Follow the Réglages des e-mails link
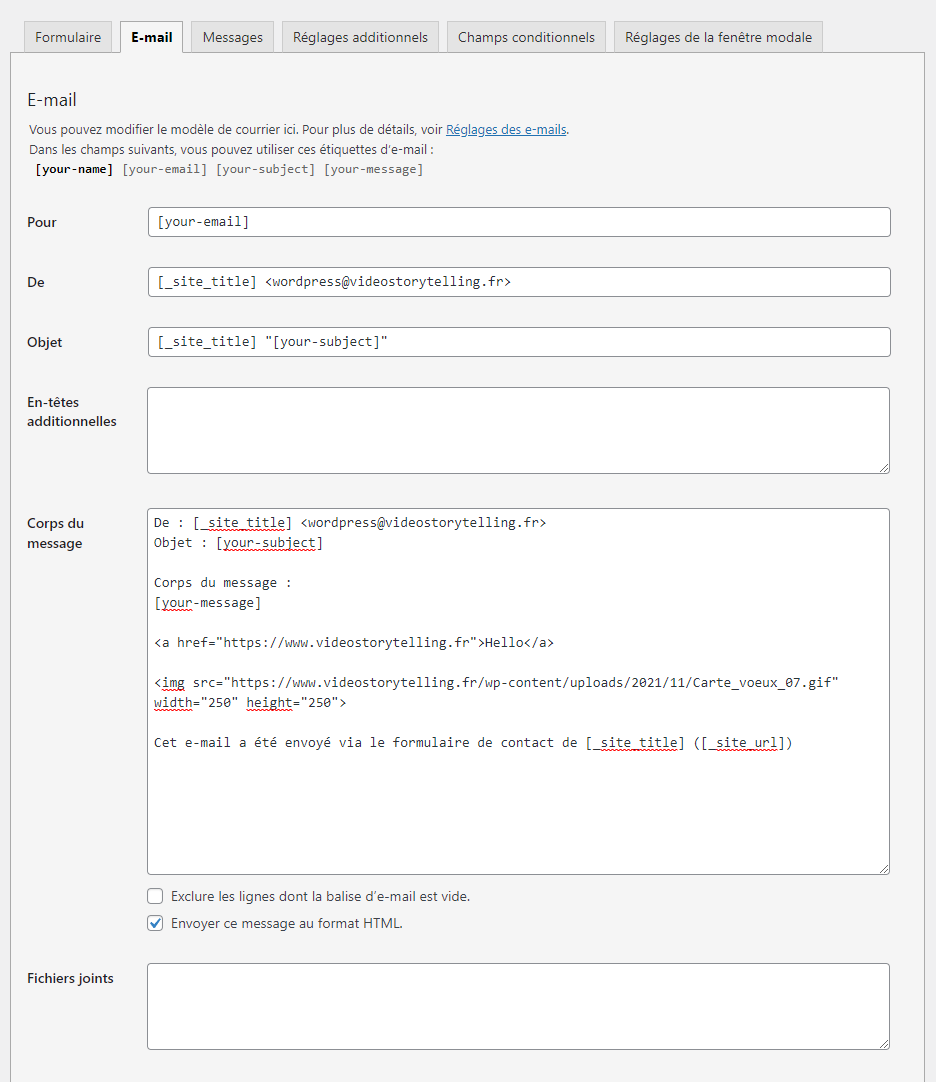 [x=506, y=130]
